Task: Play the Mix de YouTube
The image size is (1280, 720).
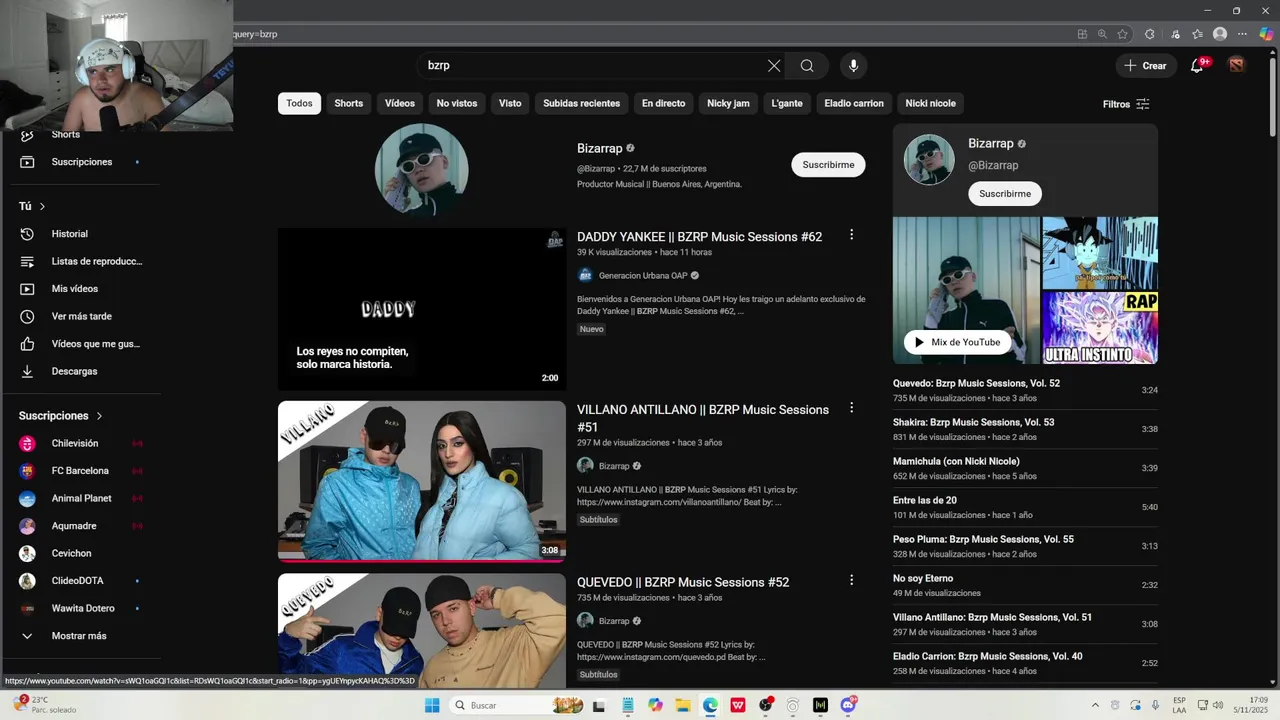Action: (958, 342)
